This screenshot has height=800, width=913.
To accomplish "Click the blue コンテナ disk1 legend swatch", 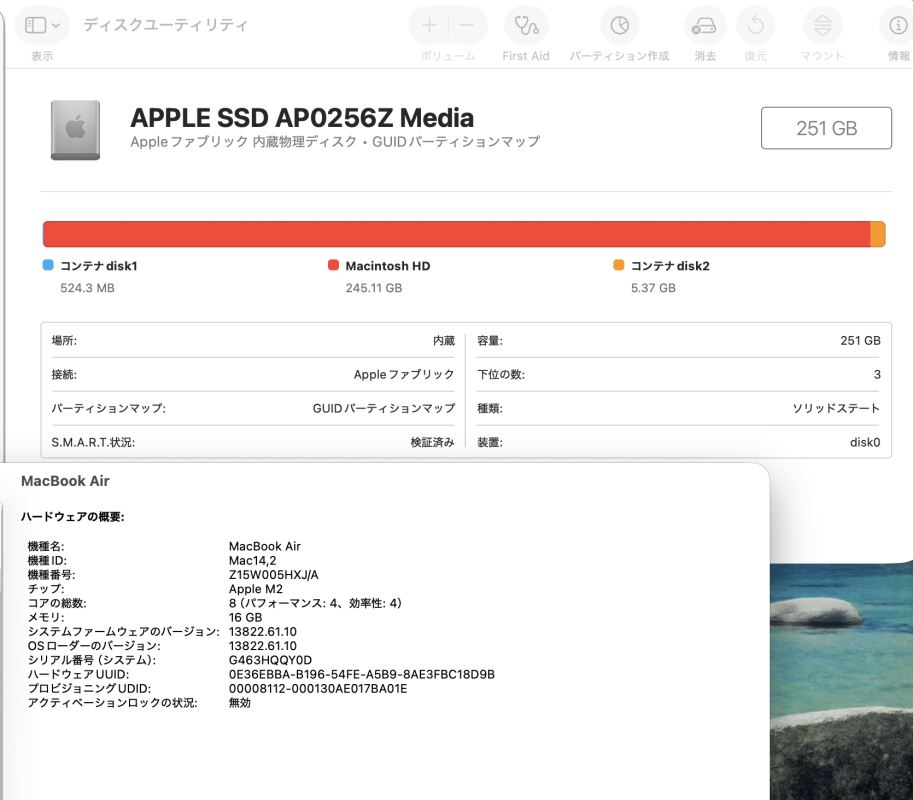I will (48, 266).
